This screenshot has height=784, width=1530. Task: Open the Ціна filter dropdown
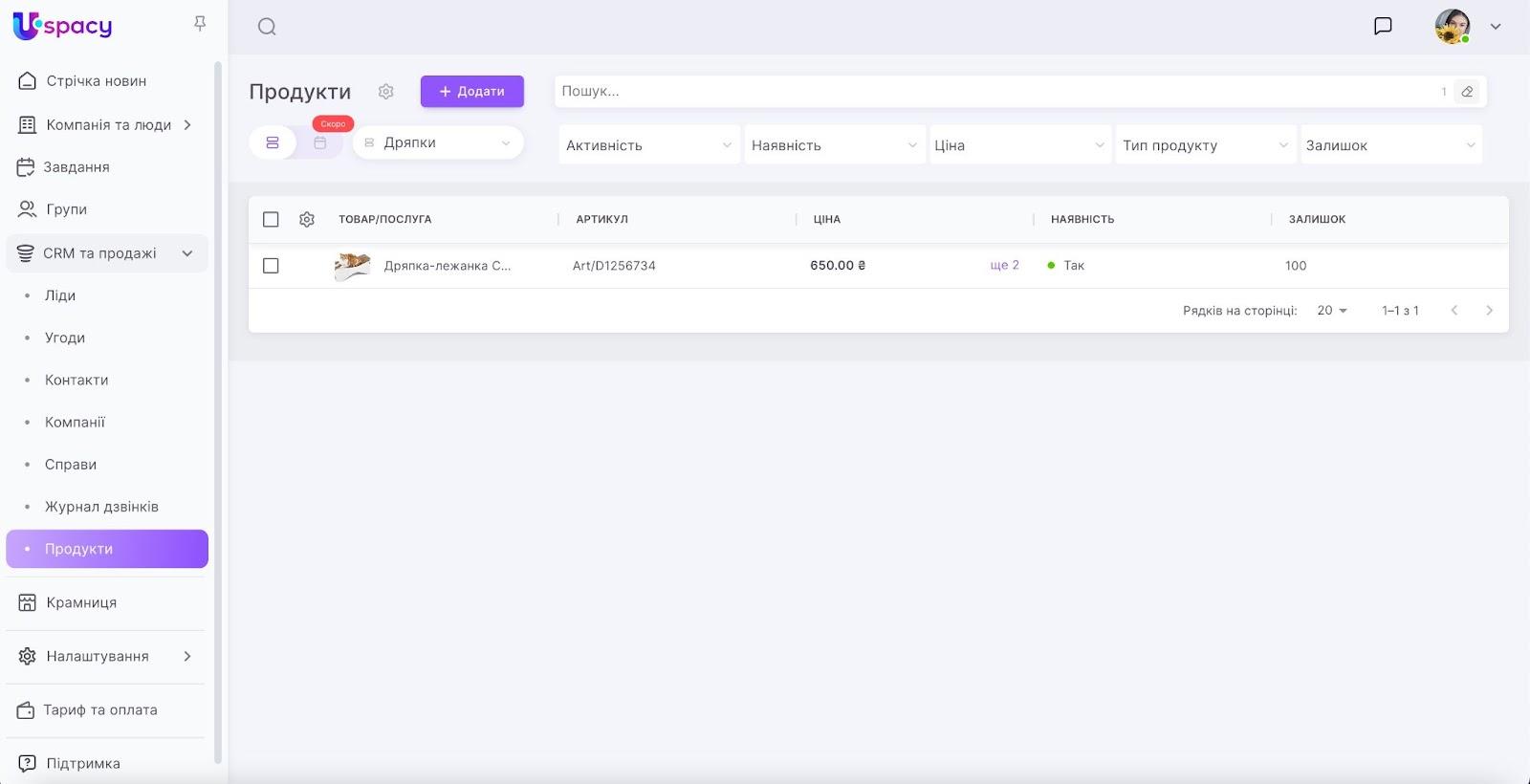click(x=1019, y=145)
